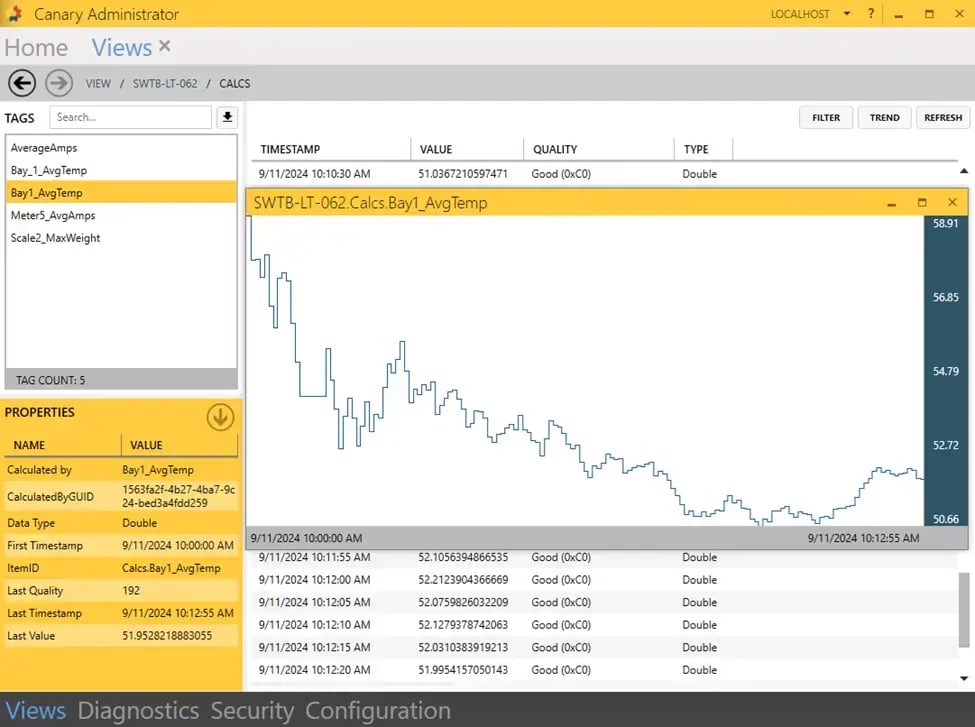Click the REFRESH button
This screenshot has width=975, height=727.
(x=943, y=117)
